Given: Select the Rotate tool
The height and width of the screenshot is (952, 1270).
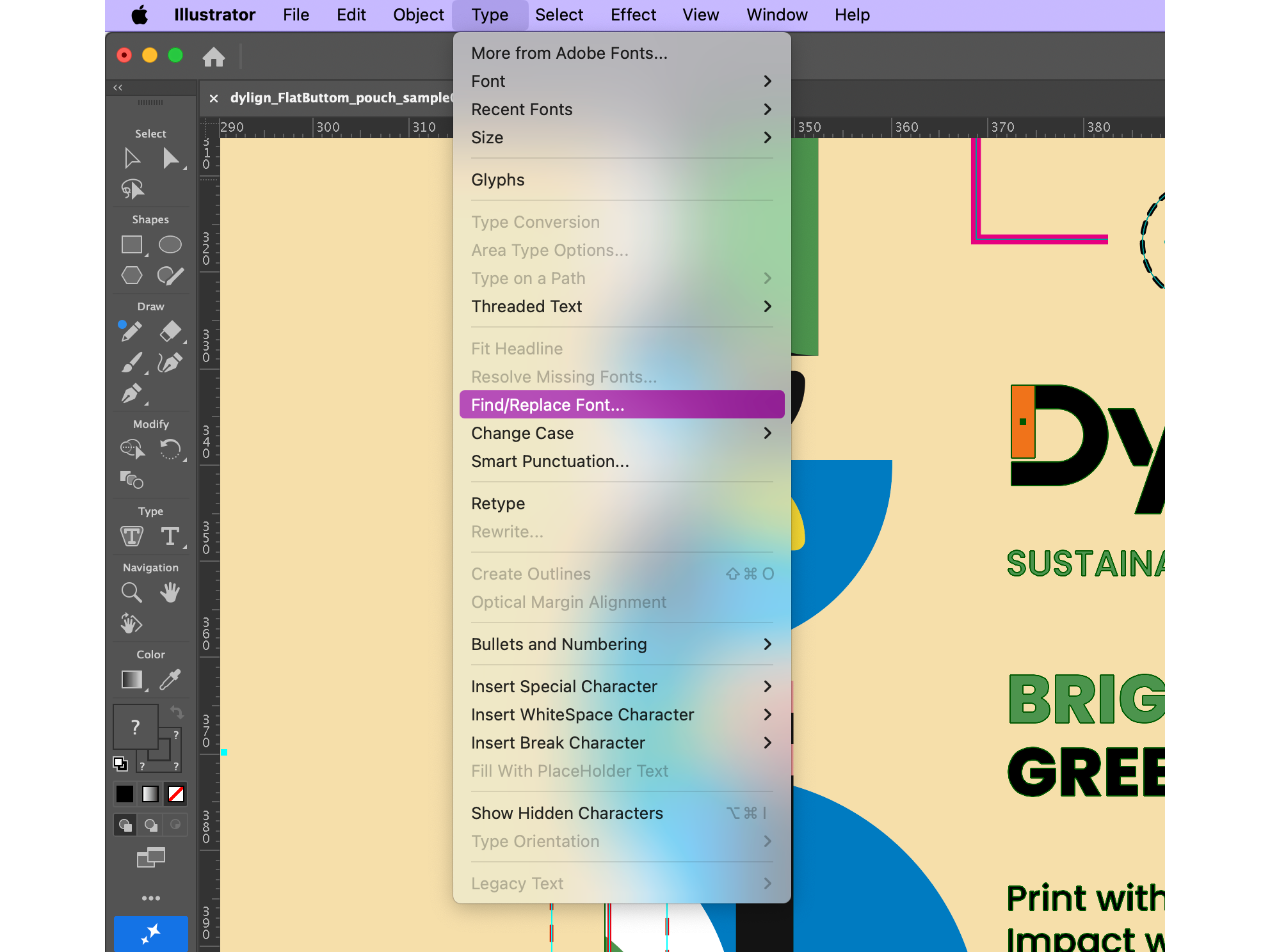Looking at the screenshot, I should pos(170,449).
